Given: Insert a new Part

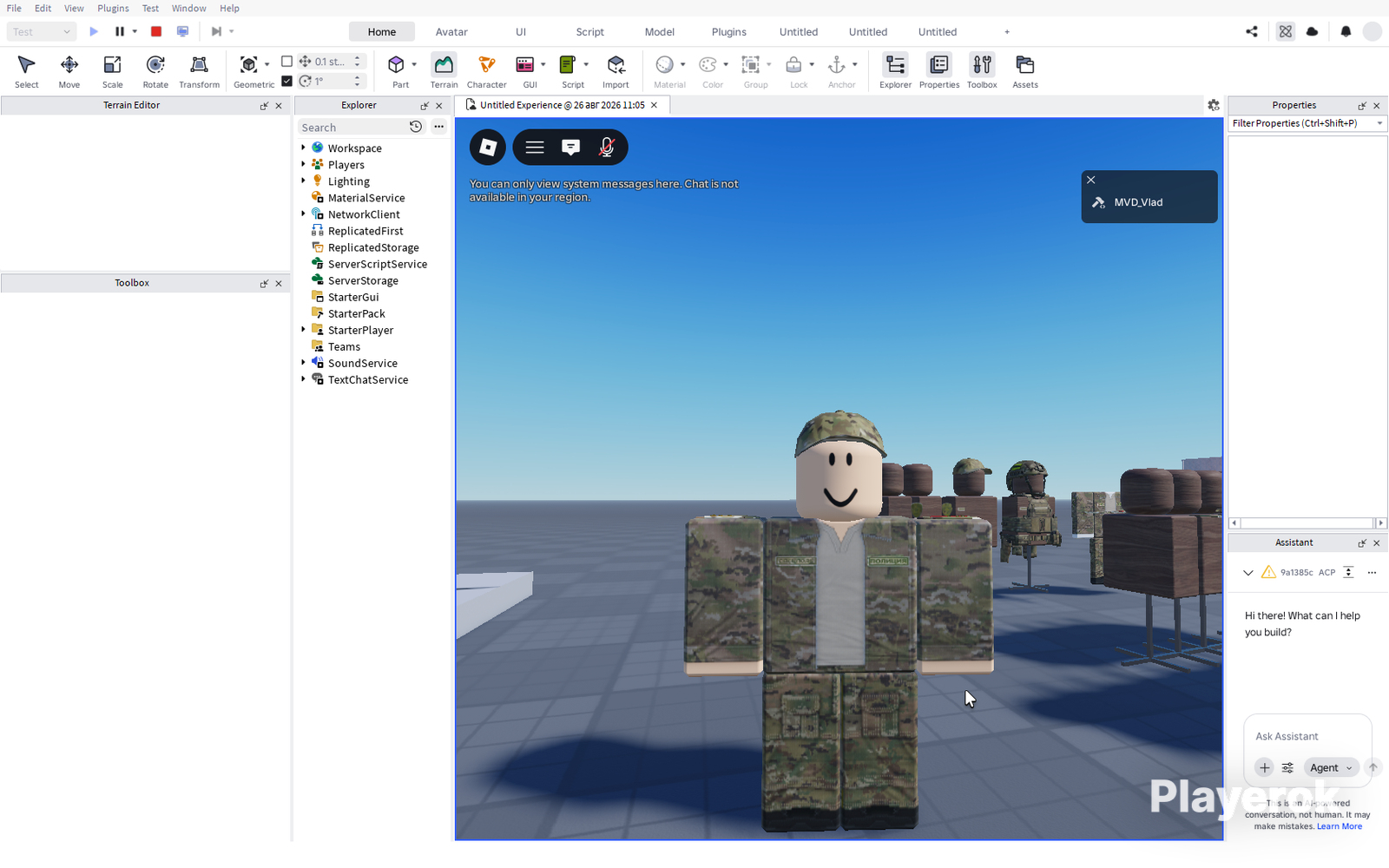Looking at the screenshot, I should tap(396, 71).
